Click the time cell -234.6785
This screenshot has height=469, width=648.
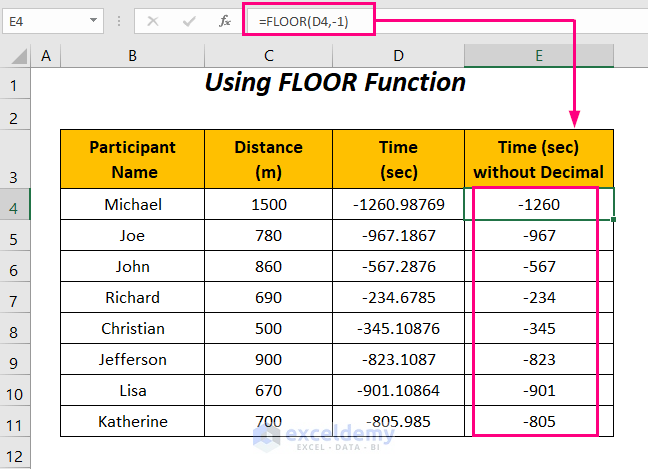[398, 298]
